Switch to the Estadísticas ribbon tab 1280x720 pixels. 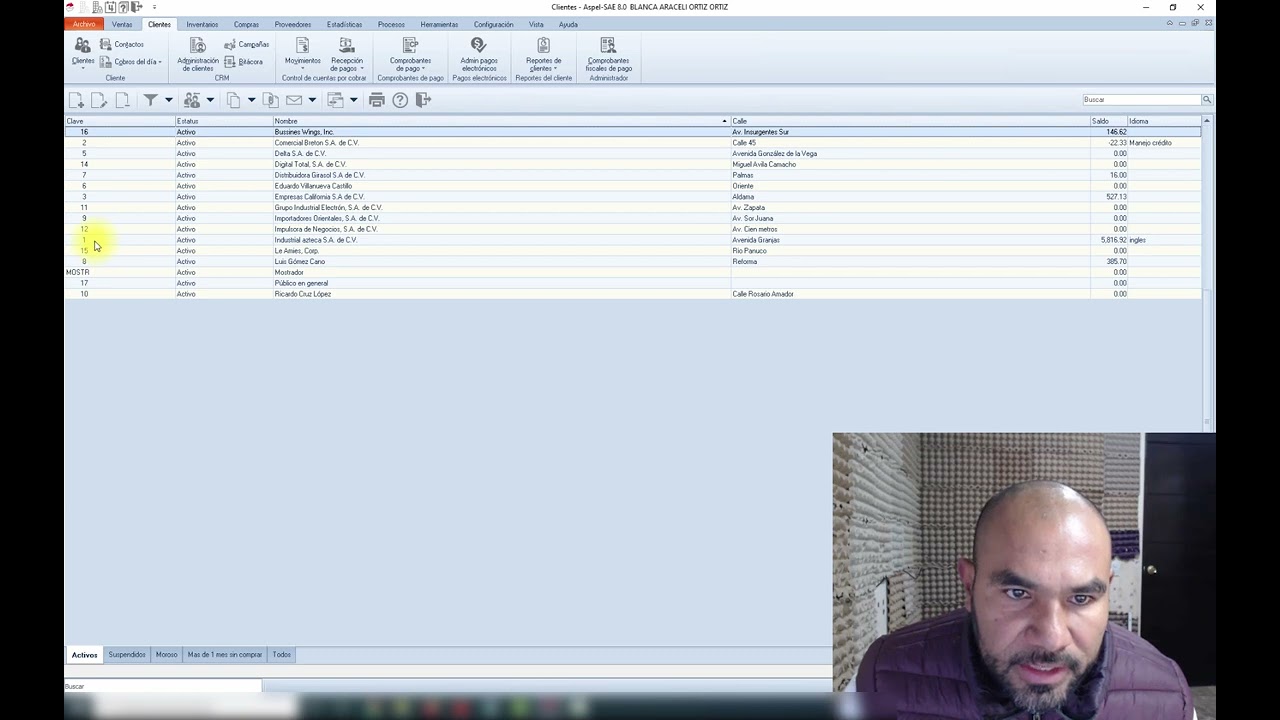click(344, 24)
